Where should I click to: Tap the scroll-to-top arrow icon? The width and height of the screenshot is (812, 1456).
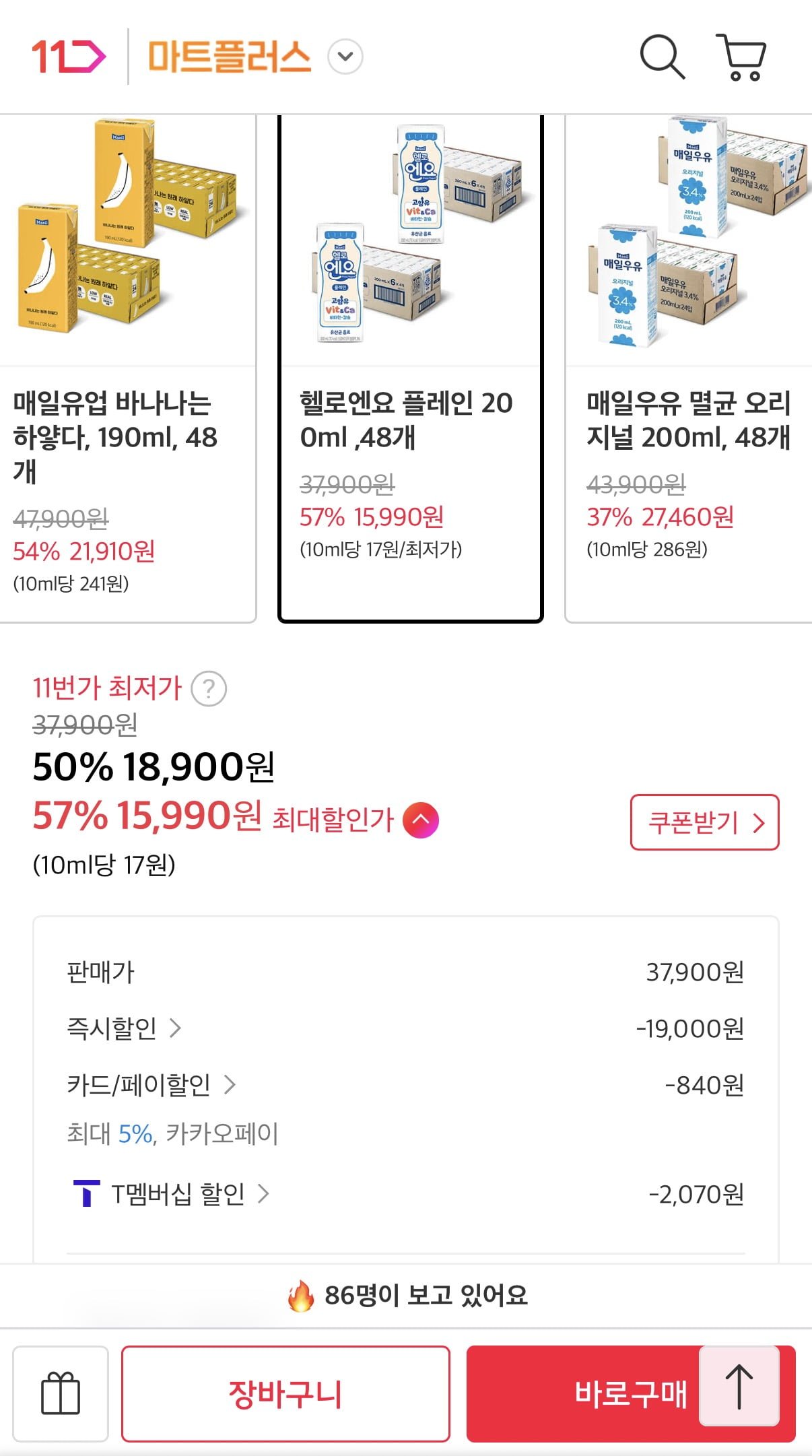pyautogui.click(x=739, y=1386)
